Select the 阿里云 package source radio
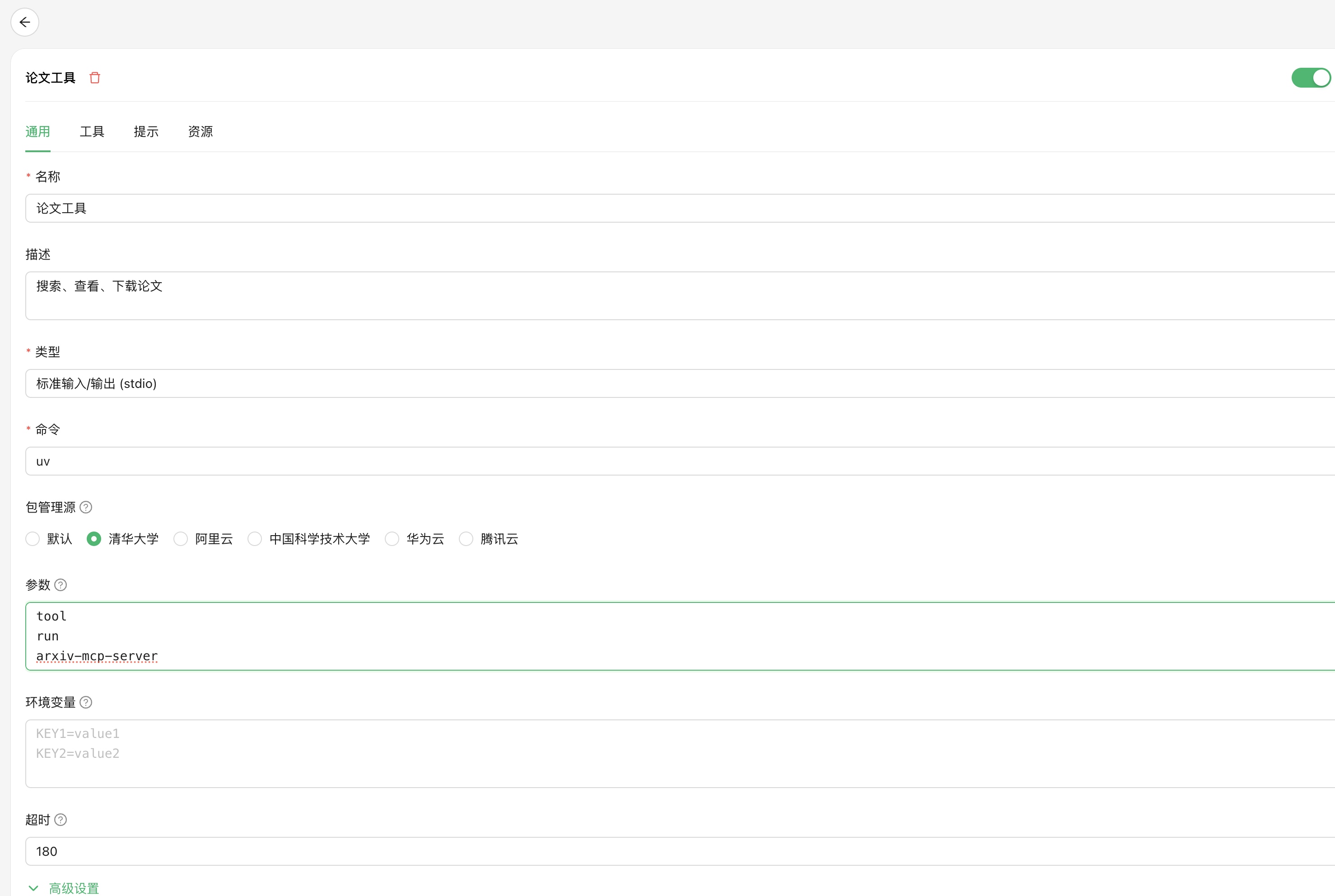Screen dimensions: 1335x896 [x=181, y=539]
